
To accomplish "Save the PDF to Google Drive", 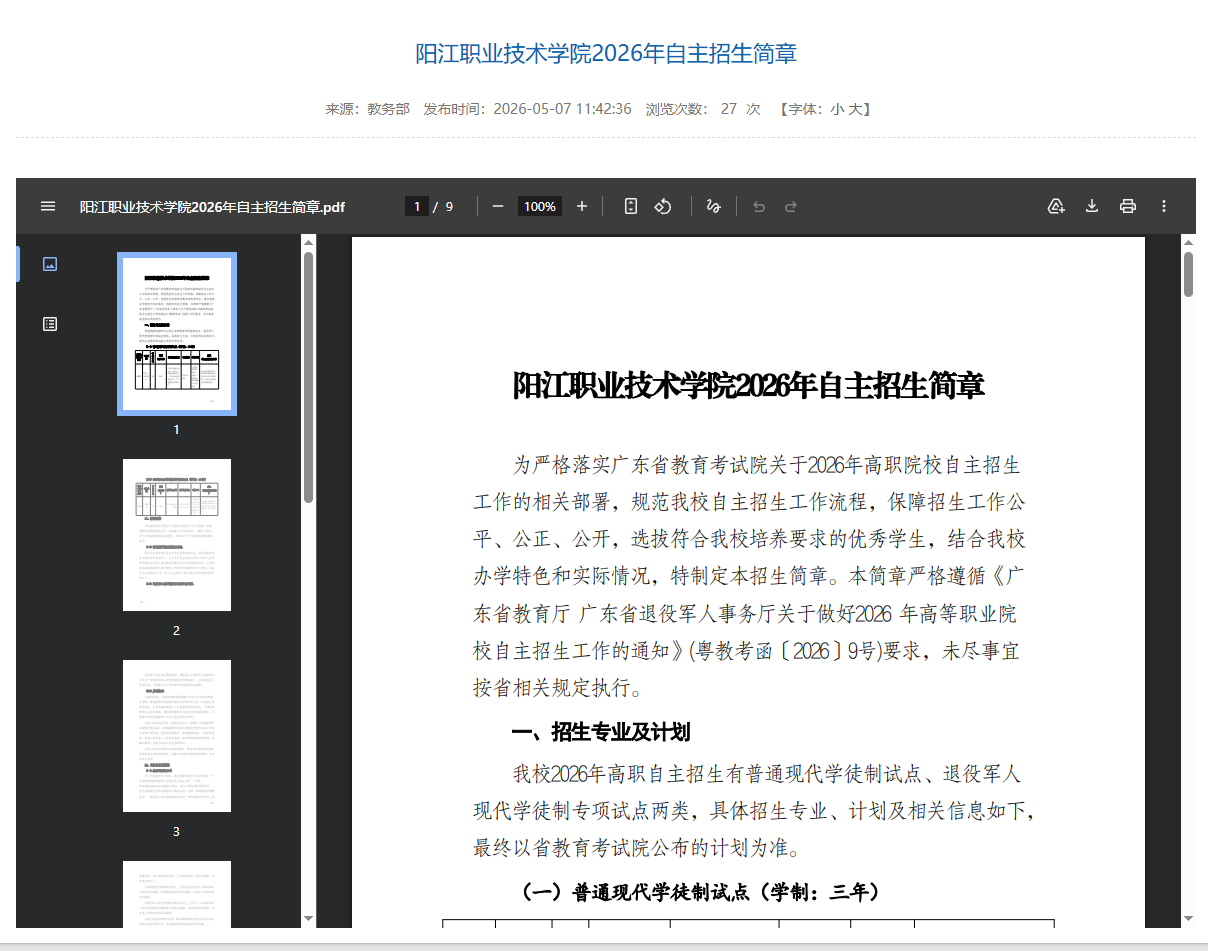I will pos(1055,206).
